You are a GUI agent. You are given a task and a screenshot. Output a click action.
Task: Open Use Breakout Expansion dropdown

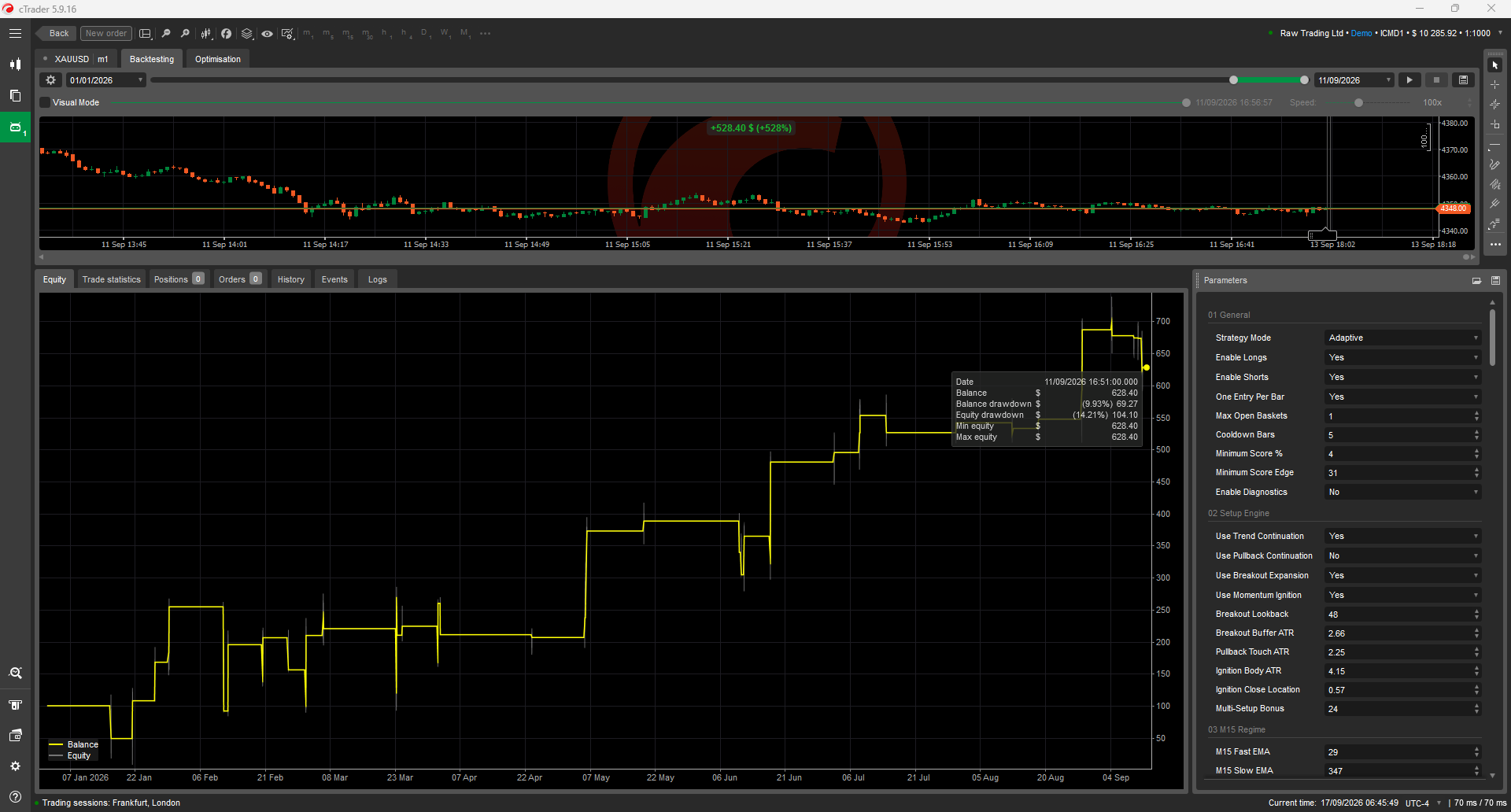1402,576
